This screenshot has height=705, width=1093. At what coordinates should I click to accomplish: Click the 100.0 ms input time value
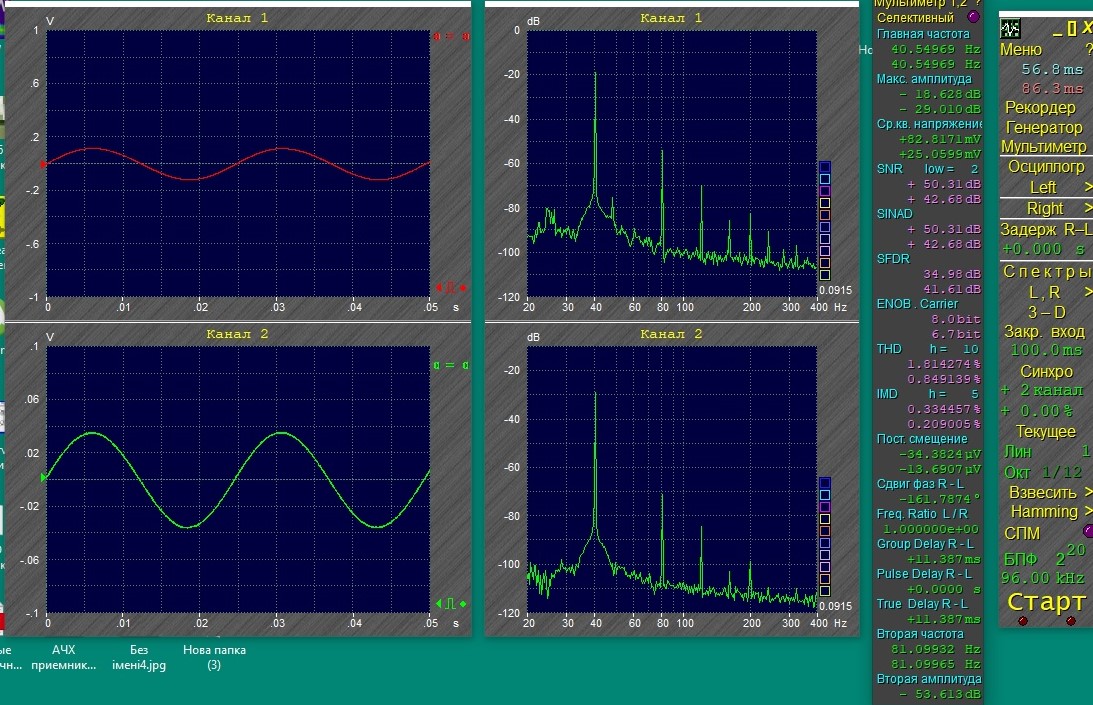tap(1046, 350)
